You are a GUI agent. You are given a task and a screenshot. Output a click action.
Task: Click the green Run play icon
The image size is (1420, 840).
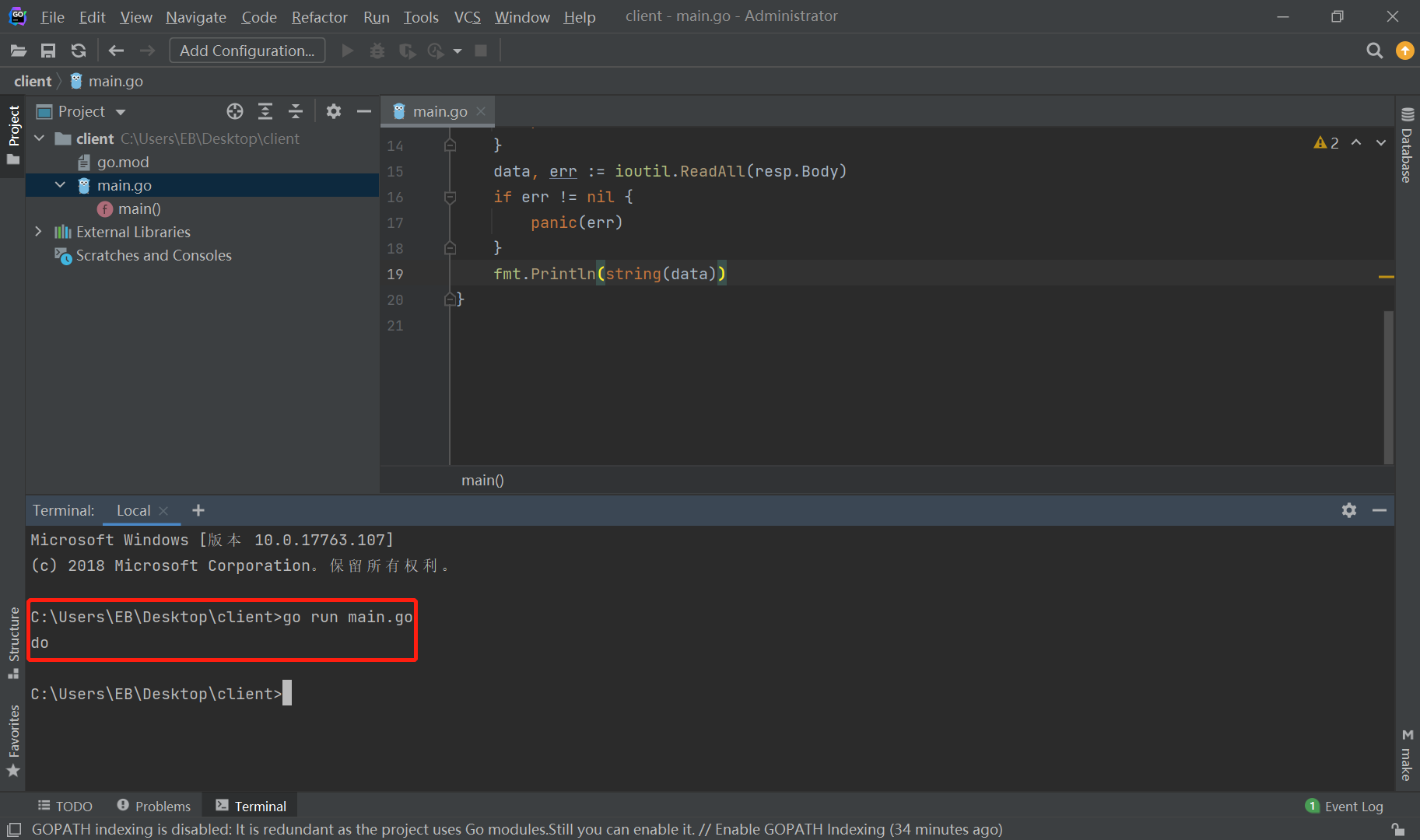[348, 51]
